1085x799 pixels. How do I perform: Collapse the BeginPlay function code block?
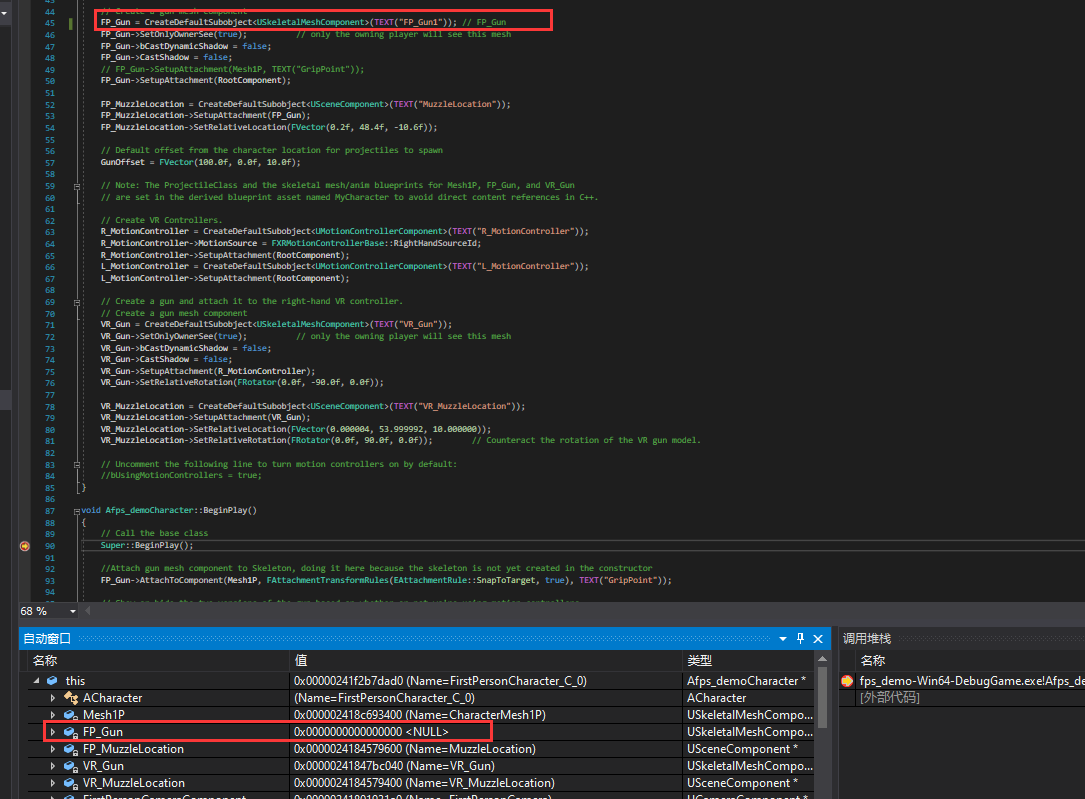77,510
